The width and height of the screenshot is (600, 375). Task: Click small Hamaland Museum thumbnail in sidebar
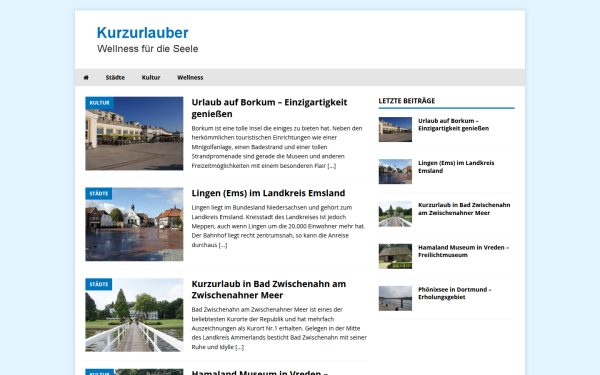coord(395,256)
